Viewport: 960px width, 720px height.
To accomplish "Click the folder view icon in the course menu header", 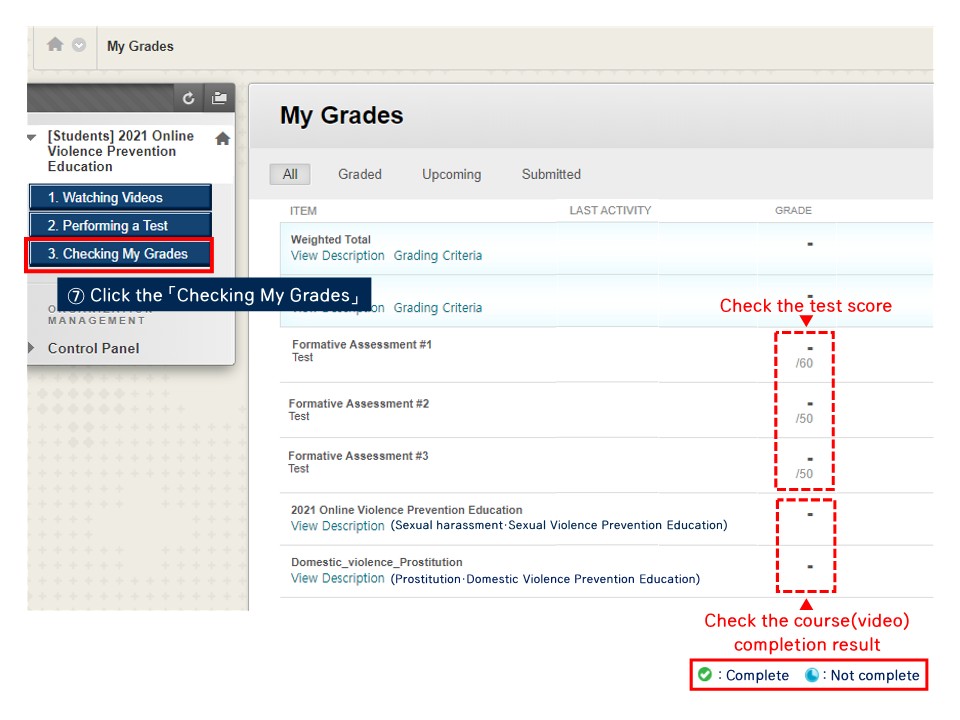I will point(219,98).
